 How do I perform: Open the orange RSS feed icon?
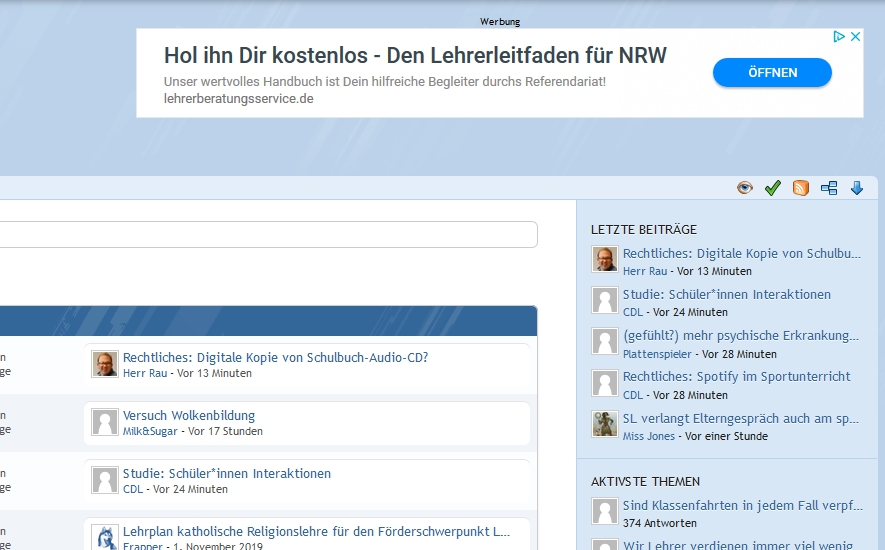[x=800, y=188]
